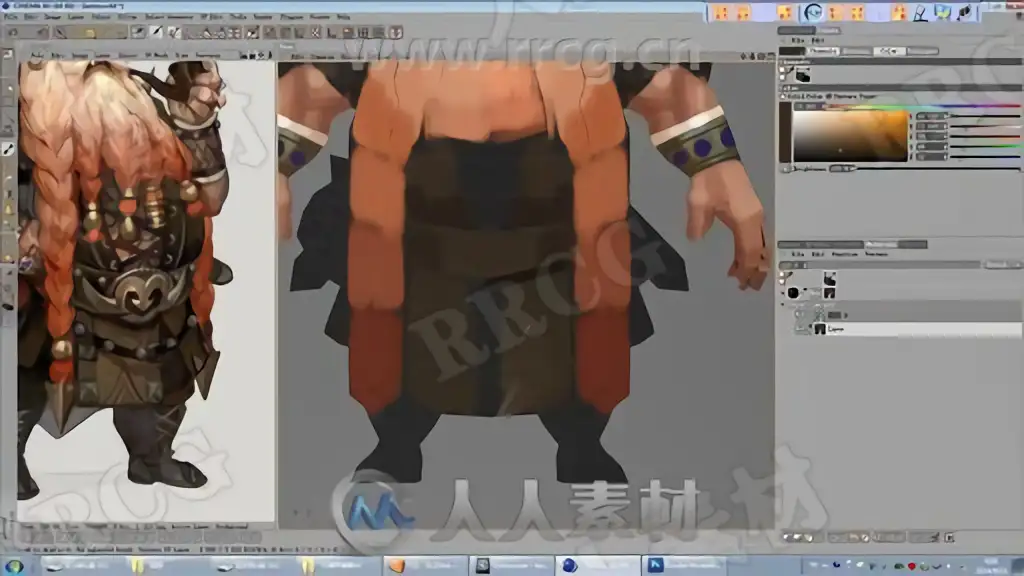Open the File menu in main menu bar

pos(11,17)
